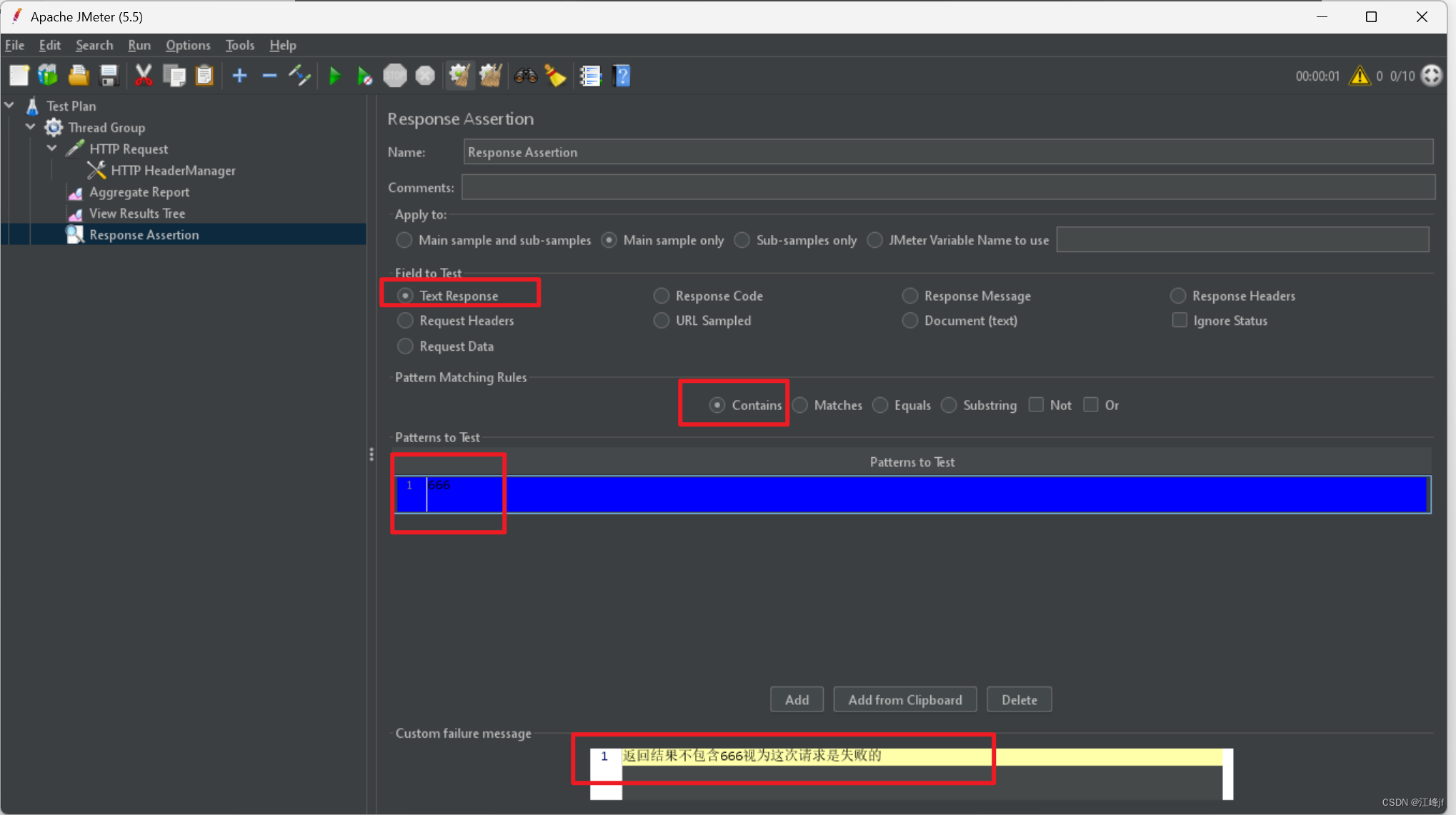Collapse the Thread Group tree node
Screen dimensions: 1456x815
click(x=31, y=127)
